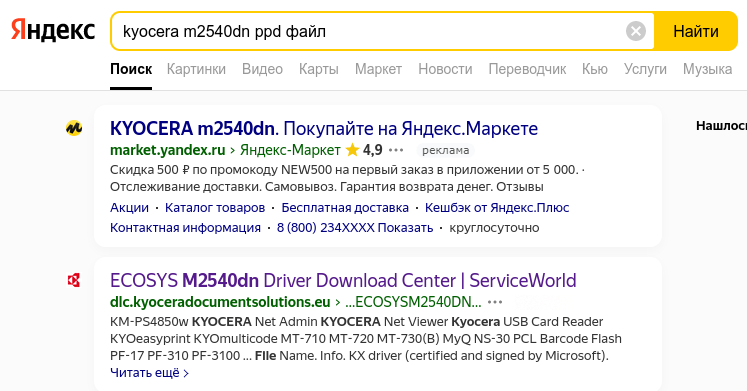The height and width of the screenshot is (391, 747).
Task: Show the full 8 (800) 234XXXX phone number
Action: coord(355,228)
